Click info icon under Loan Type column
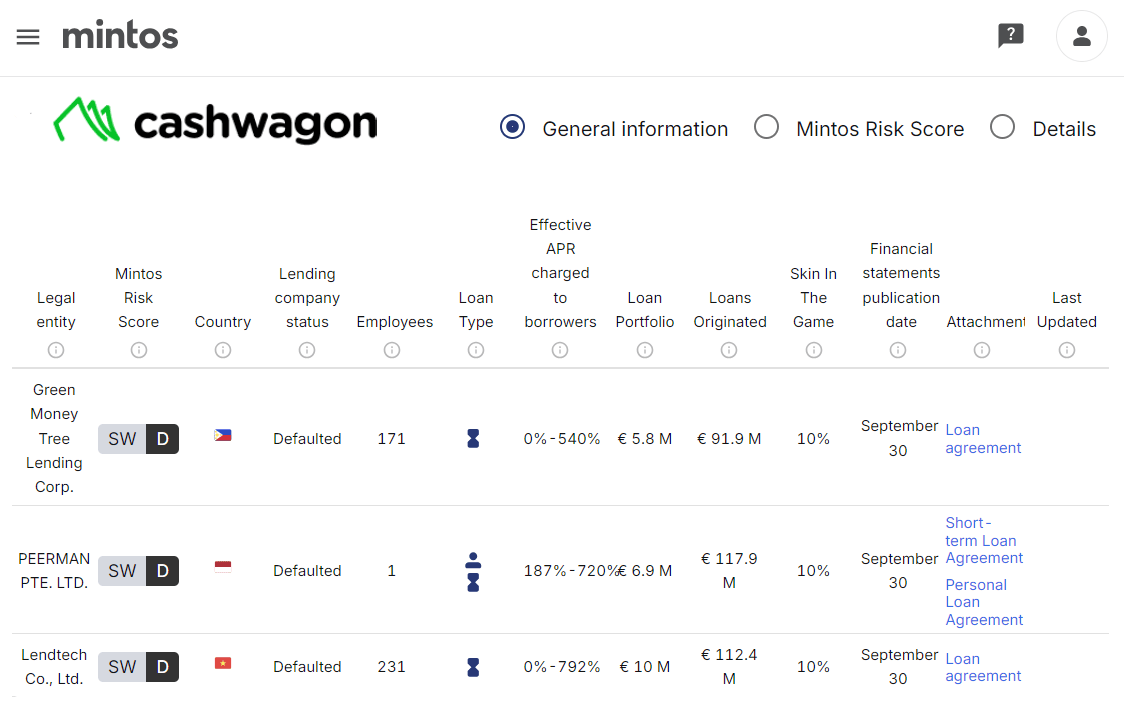Screen dimensions: 1124x706 click(476, 350)
